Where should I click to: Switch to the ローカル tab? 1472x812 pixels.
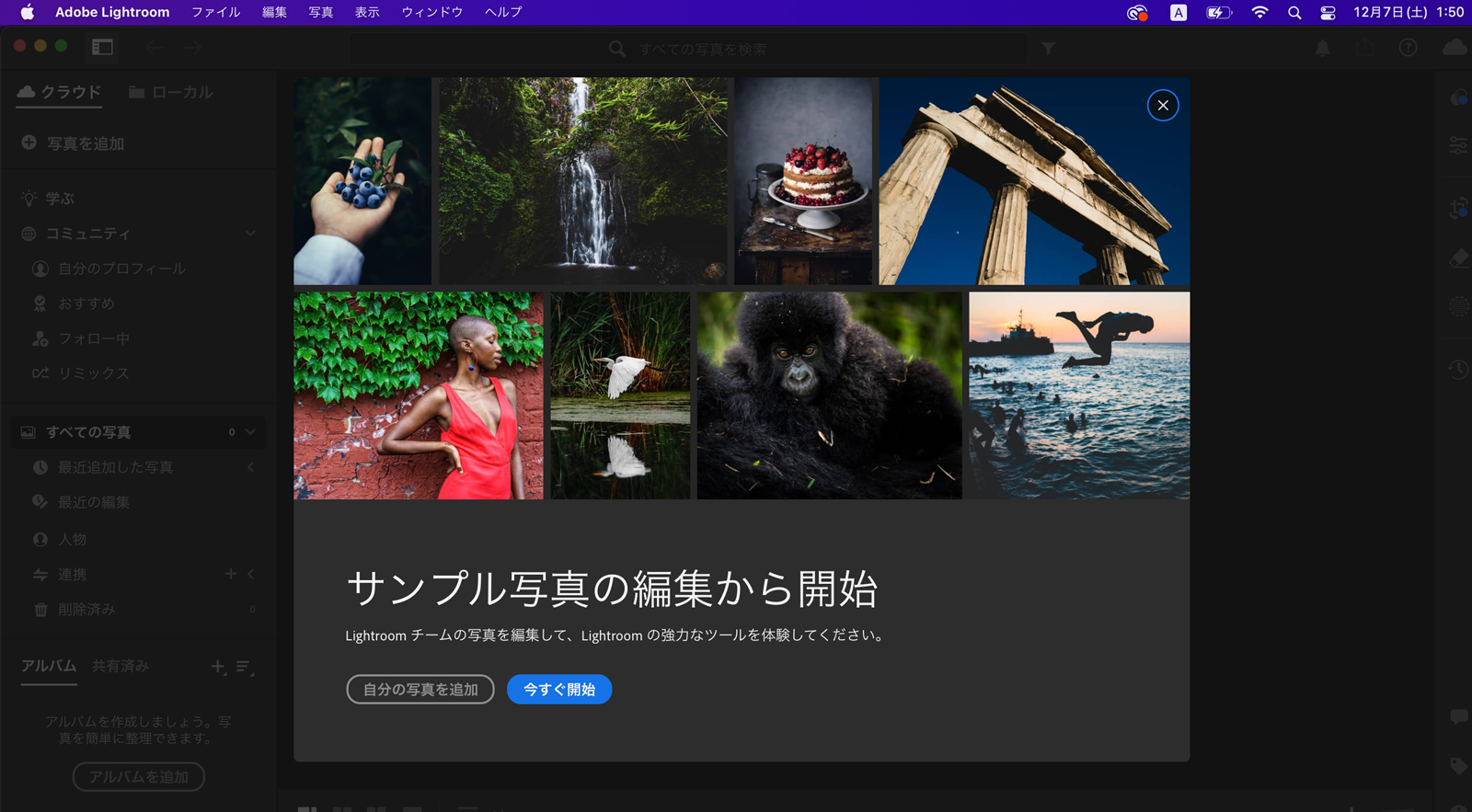pos(171,92)
